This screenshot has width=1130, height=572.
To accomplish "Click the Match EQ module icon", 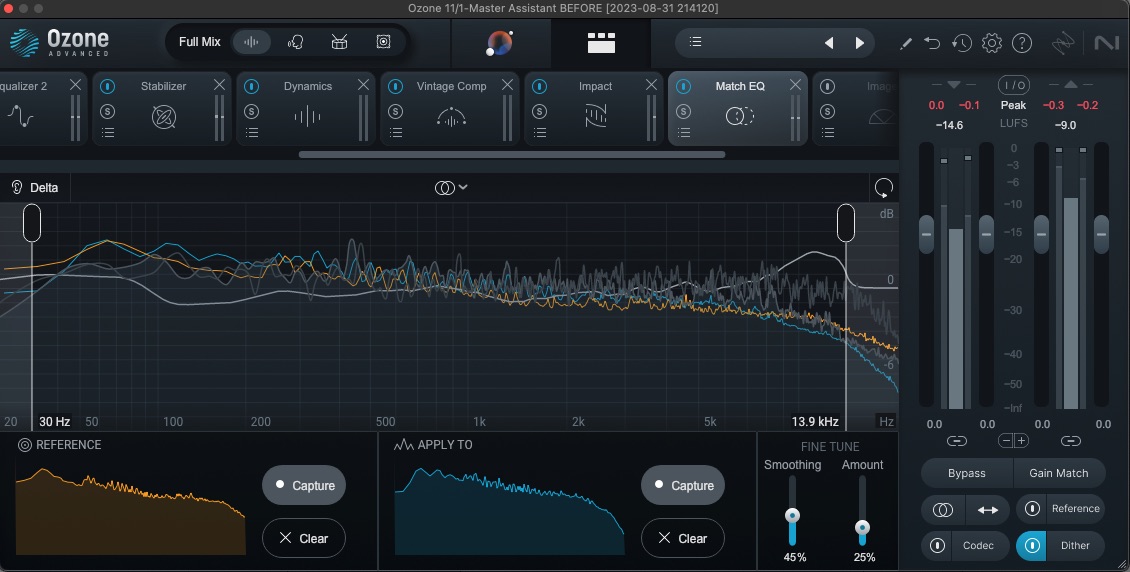I will [x=739, y=115].
